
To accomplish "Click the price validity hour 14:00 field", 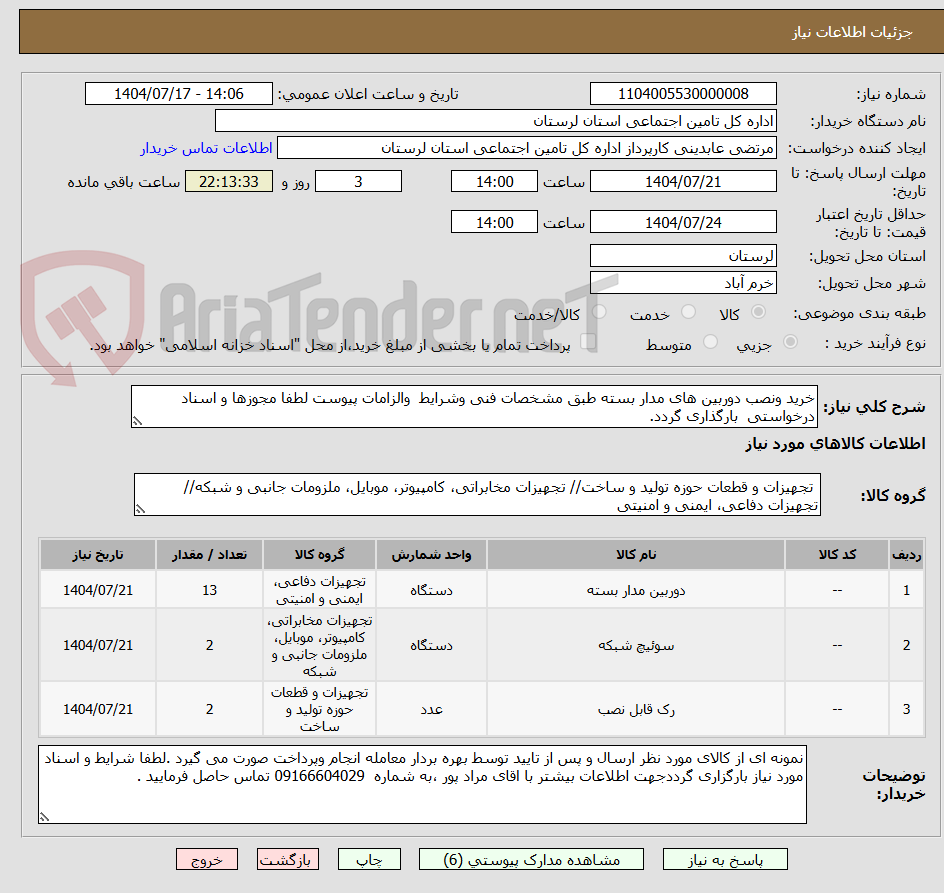I will point(494,222).
